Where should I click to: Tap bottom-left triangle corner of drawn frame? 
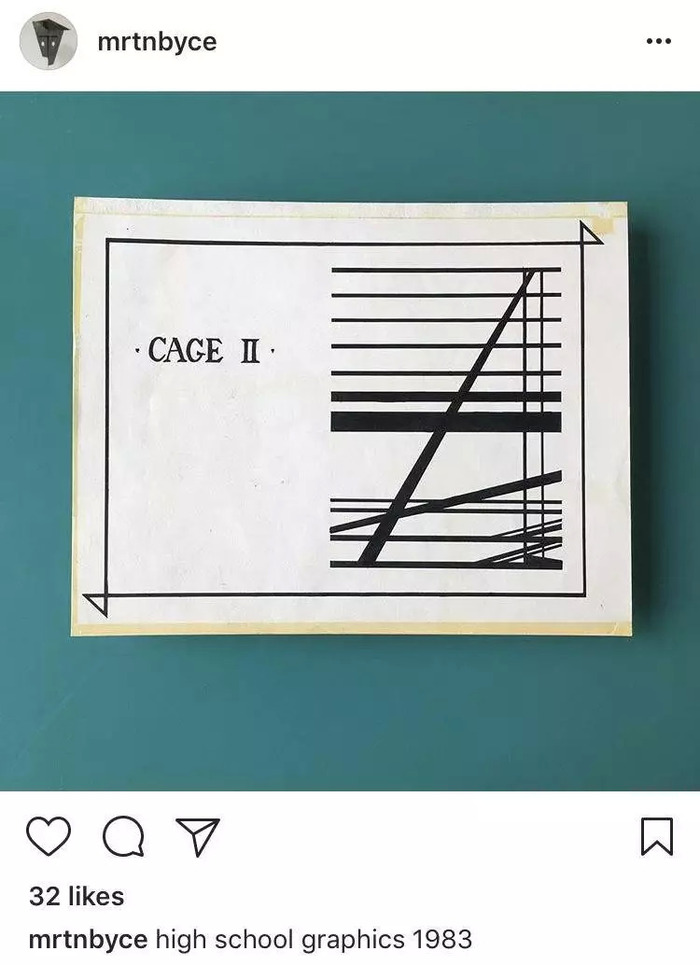[x=96, y=604]
